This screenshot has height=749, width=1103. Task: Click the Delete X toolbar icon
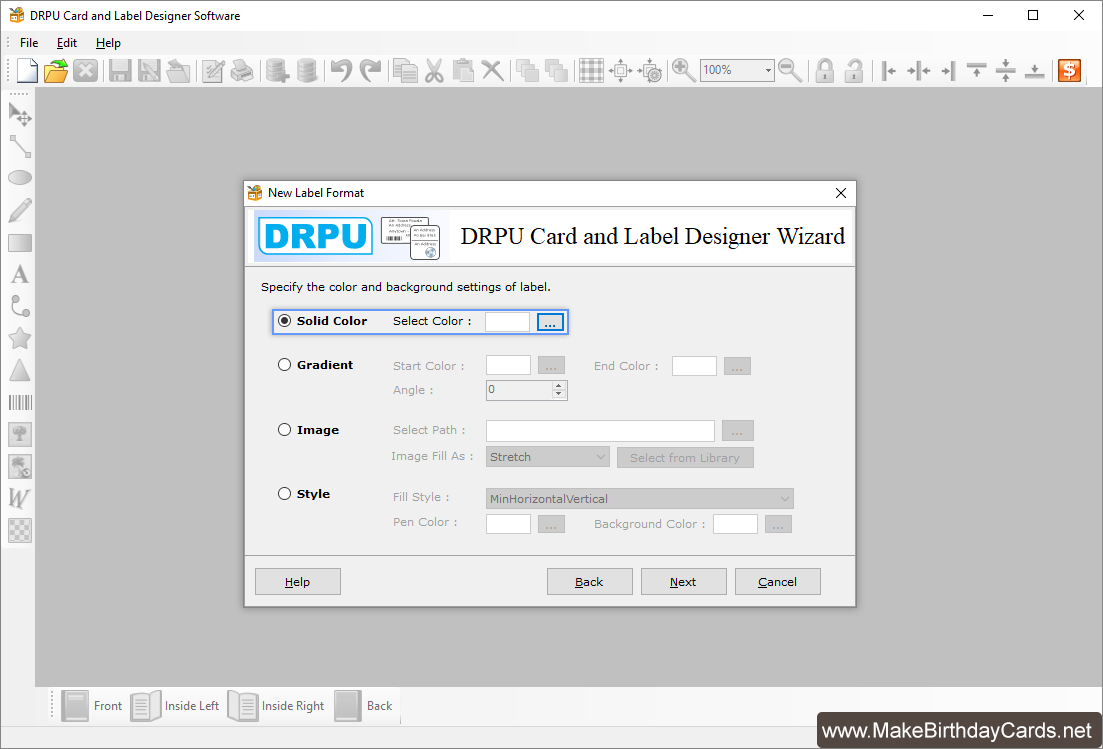(492, 70)
